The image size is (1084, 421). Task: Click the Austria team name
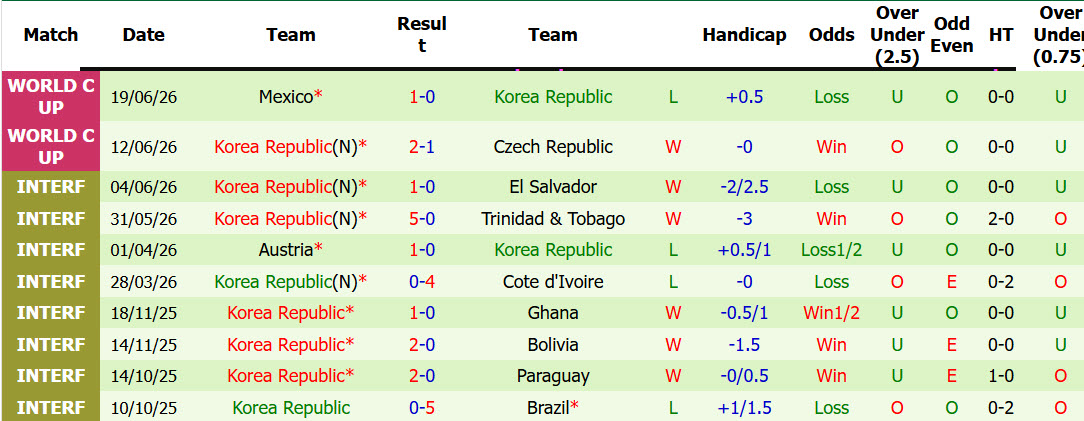pyautogui.click(x=286, y=250)
